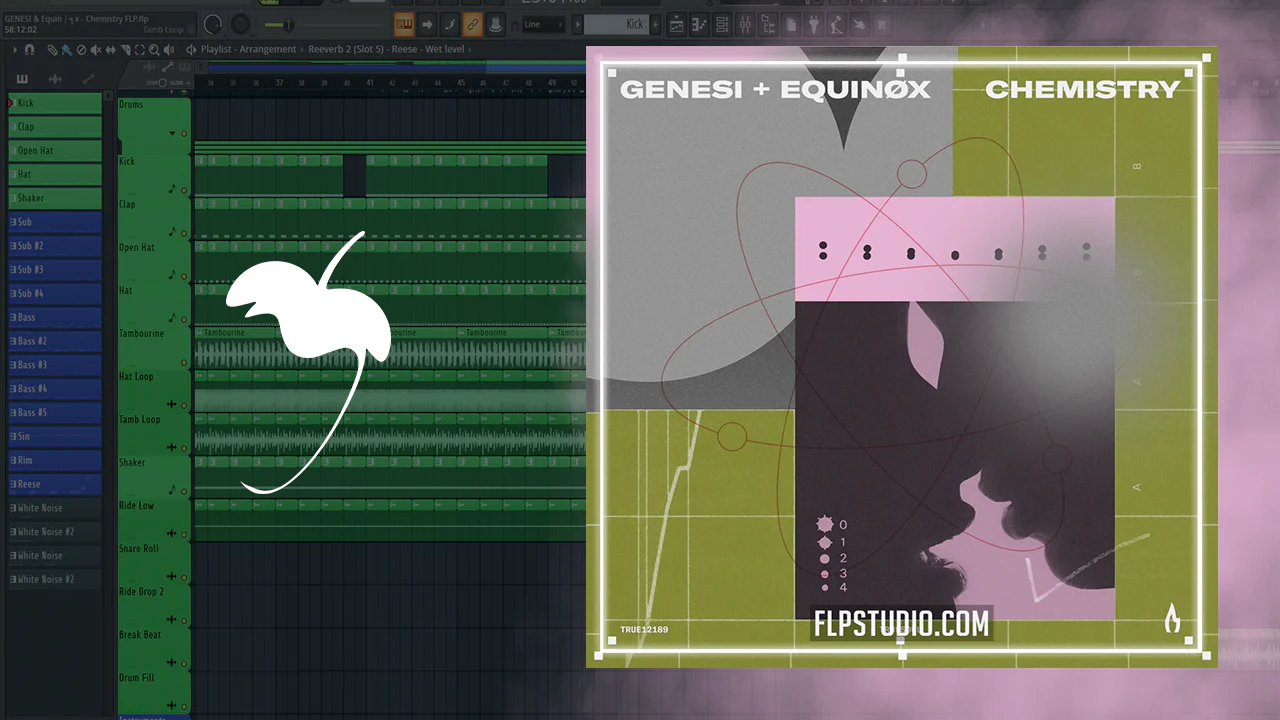
Task: Select the Playback tool in playlist toolbar
Action: (168, 49)
